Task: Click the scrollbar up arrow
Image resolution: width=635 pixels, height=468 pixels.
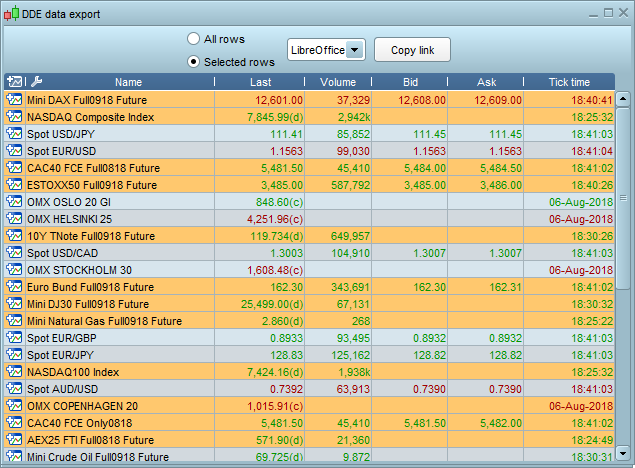Action: point(623,99)
